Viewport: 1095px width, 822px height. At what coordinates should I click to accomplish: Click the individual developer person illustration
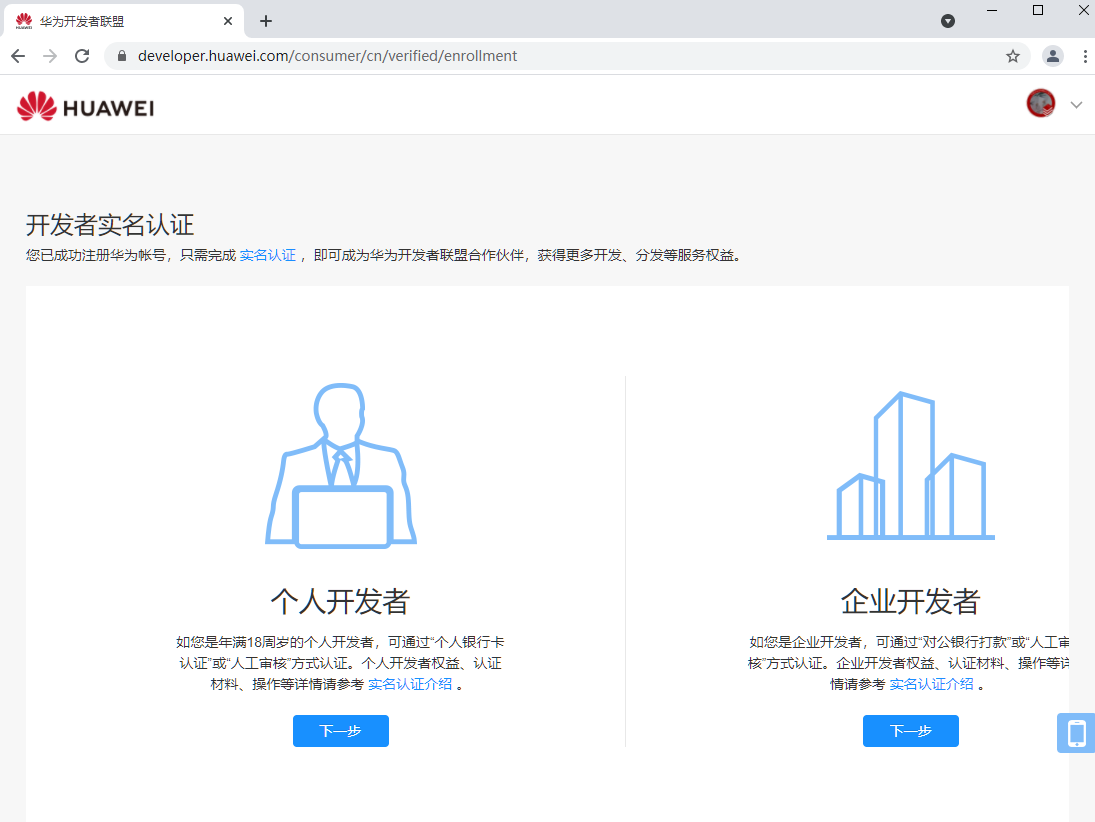[341, 466]
